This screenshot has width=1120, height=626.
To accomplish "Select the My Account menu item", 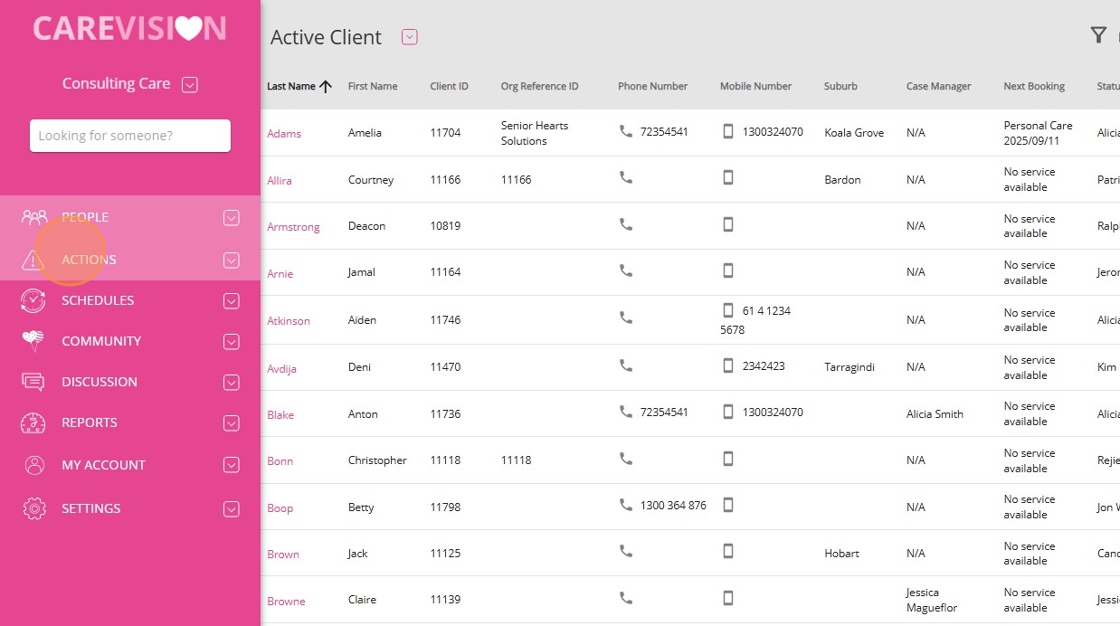I will (103, 465).
